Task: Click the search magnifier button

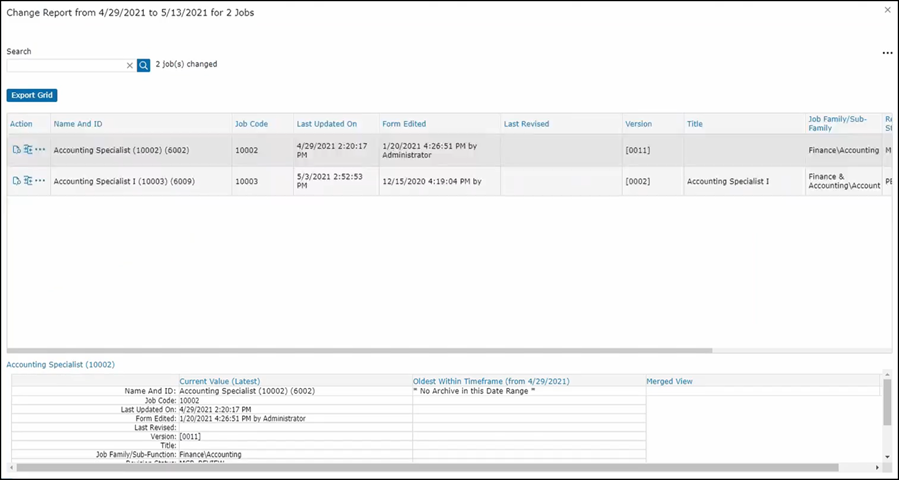Action: 143,65
